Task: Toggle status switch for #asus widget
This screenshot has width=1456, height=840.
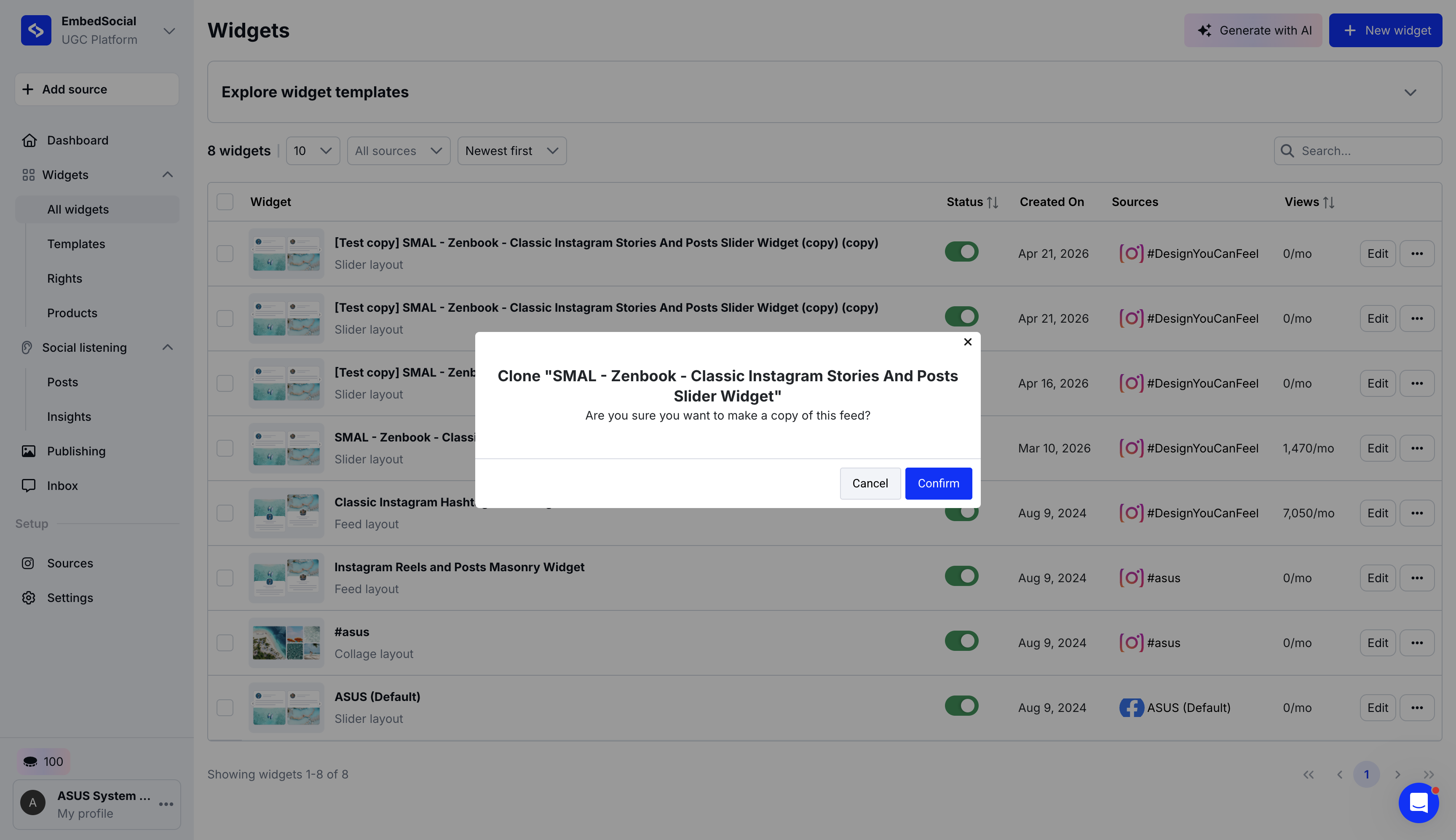Action: coord(961,641)
